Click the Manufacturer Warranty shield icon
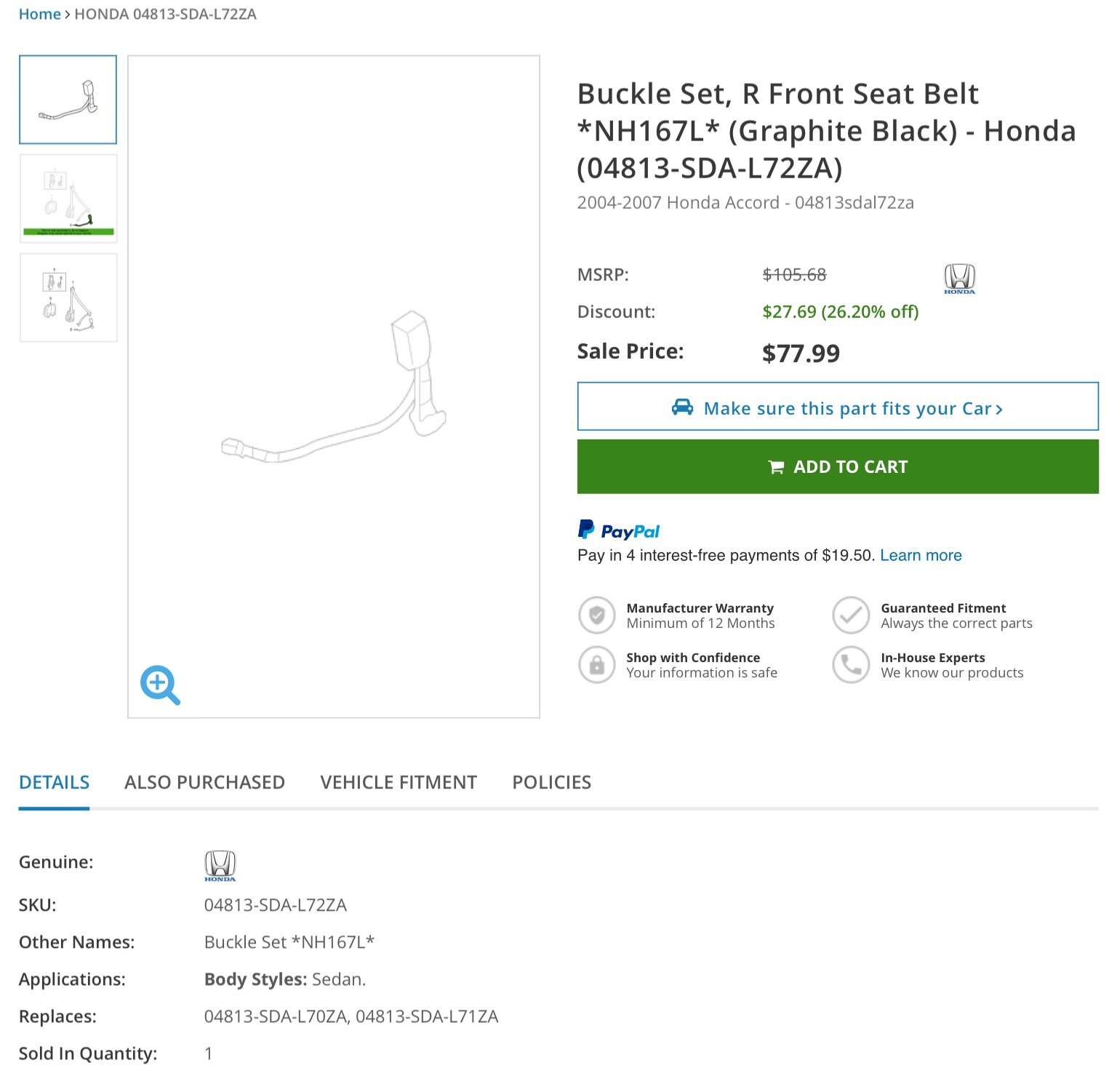Image resolution: width=1117 pixels, height=1092 pixels. pyautogui.click(x=597, y=615)
